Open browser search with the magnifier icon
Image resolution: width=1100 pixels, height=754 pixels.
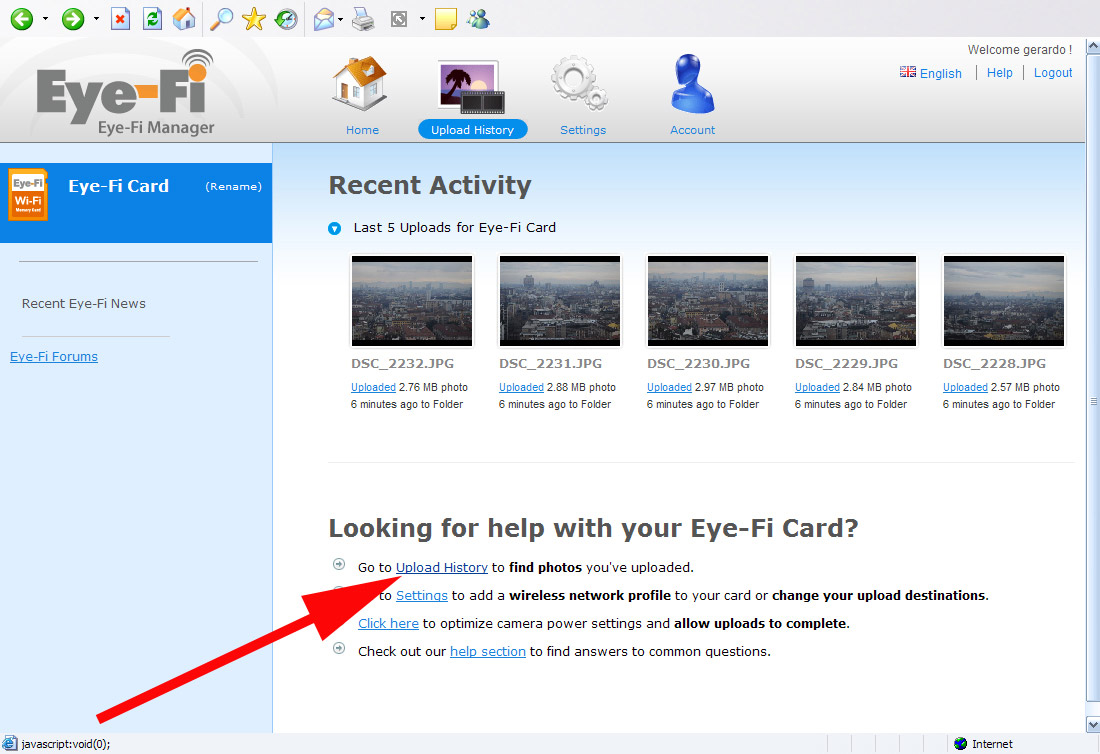tap(222, 19)
